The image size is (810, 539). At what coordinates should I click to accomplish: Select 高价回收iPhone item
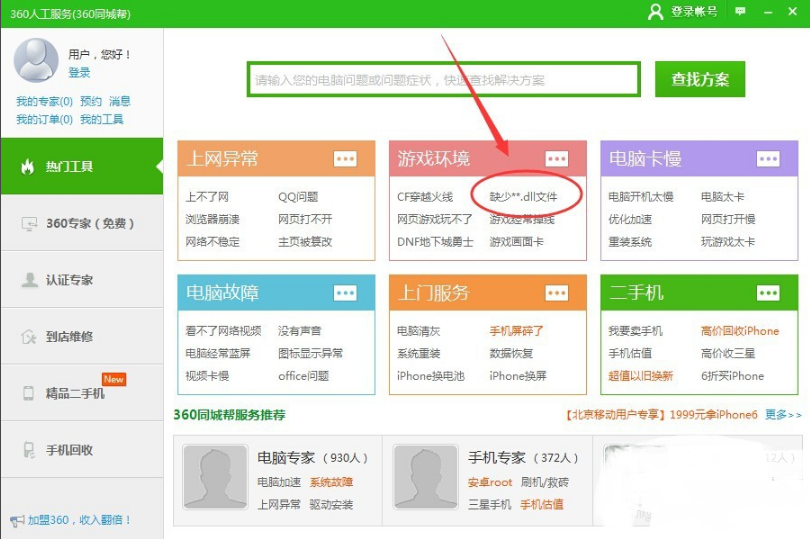740,331
